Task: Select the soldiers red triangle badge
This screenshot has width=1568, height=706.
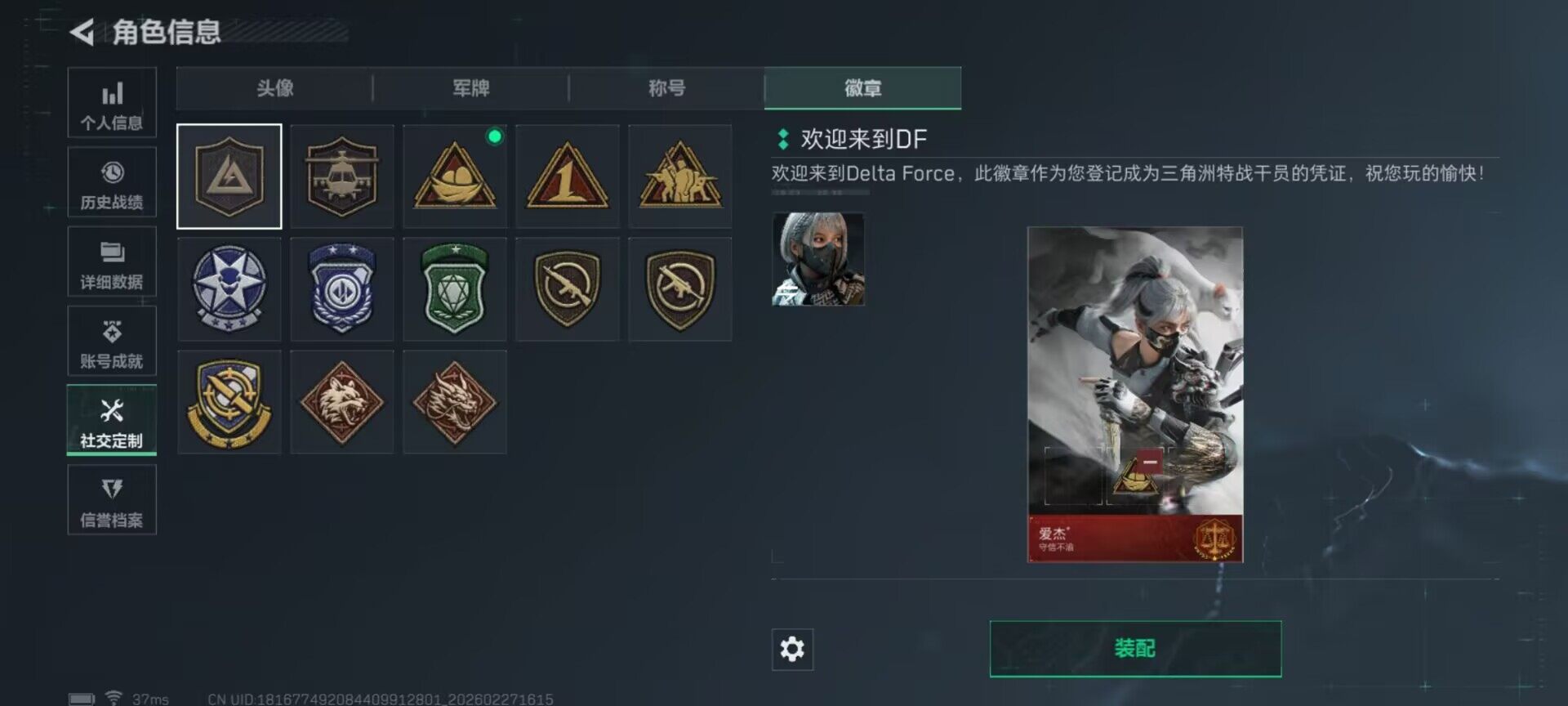Action: (x=680, y=176)
